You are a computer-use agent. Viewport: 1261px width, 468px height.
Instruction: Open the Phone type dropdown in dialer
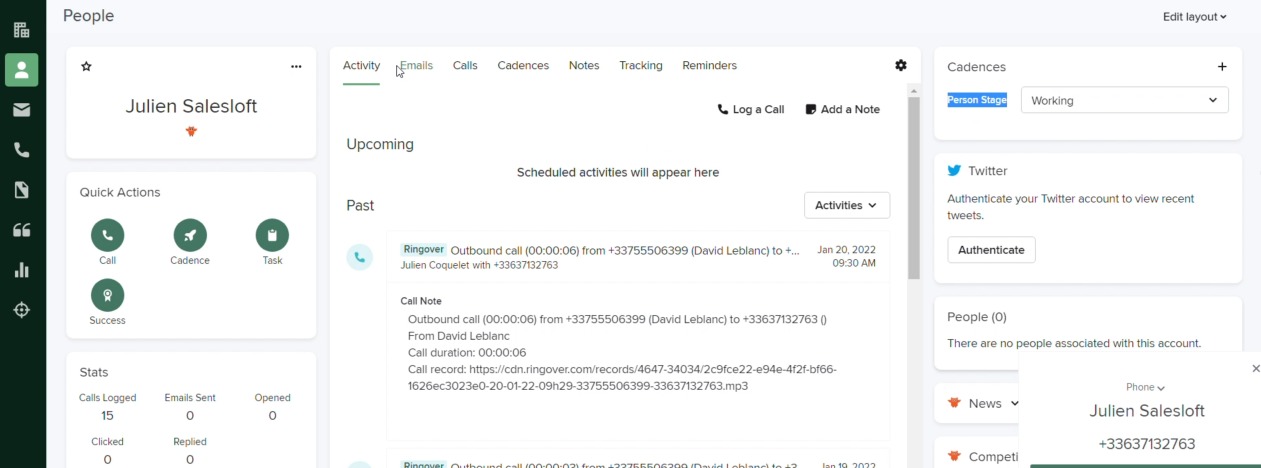pos(1145,387)
